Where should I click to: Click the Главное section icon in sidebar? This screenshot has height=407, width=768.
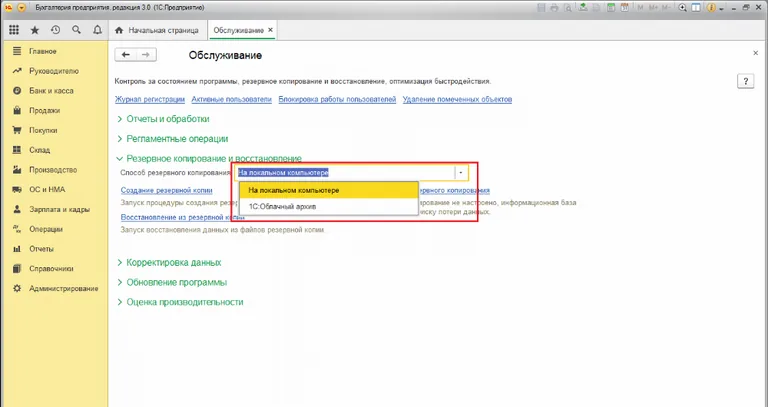[x=17, y=51]
